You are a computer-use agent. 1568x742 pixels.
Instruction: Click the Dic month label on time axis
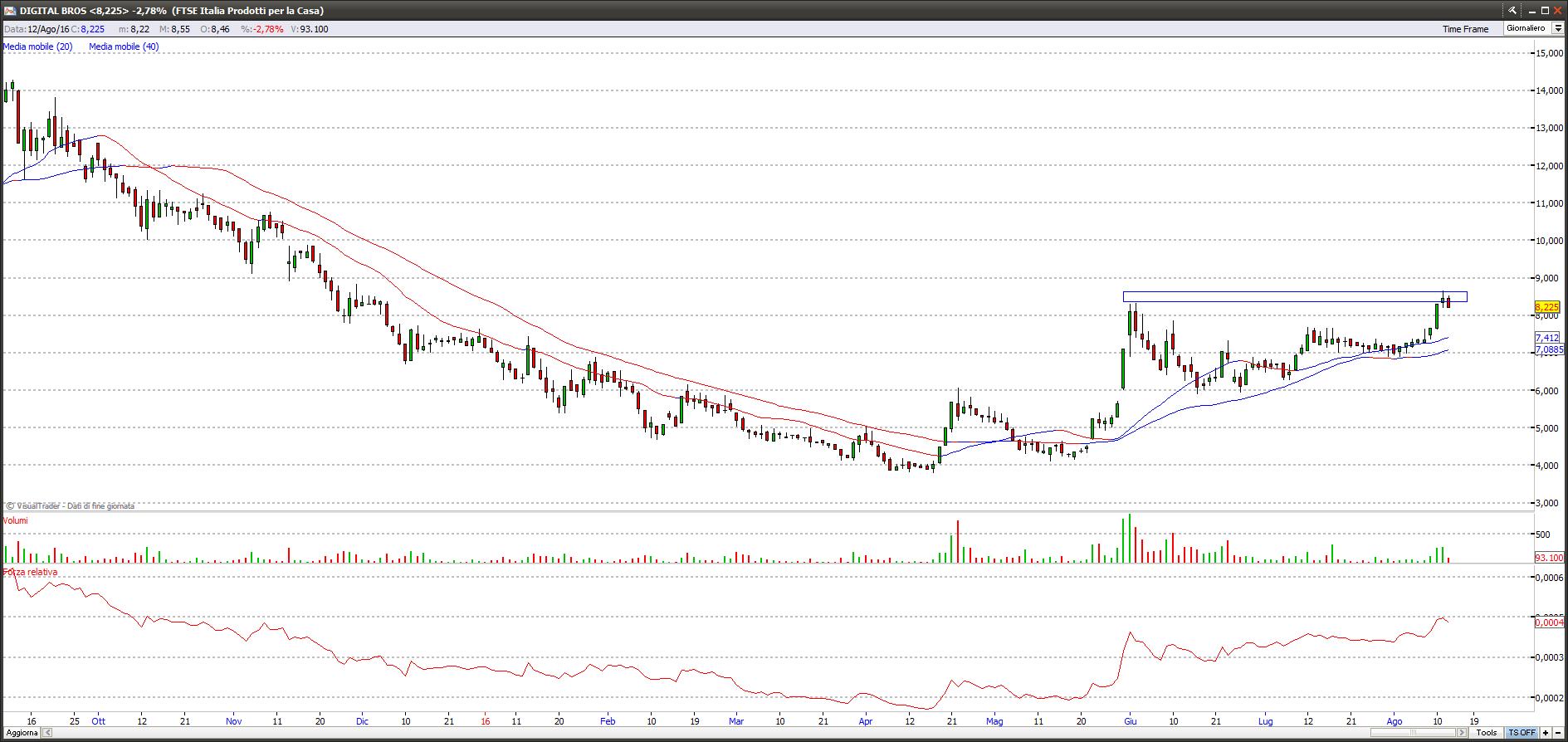pos(362,721)
